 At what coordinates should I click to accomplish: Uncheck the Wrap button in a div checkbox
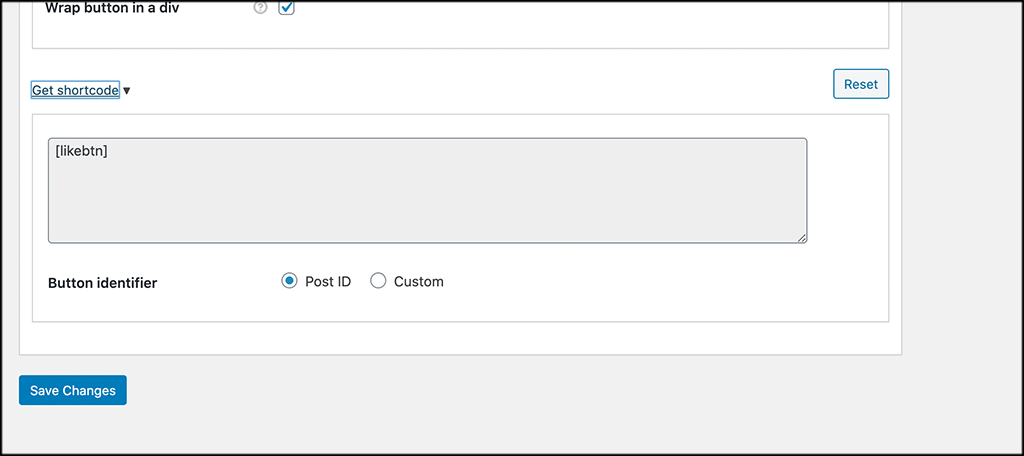[287, 8]
